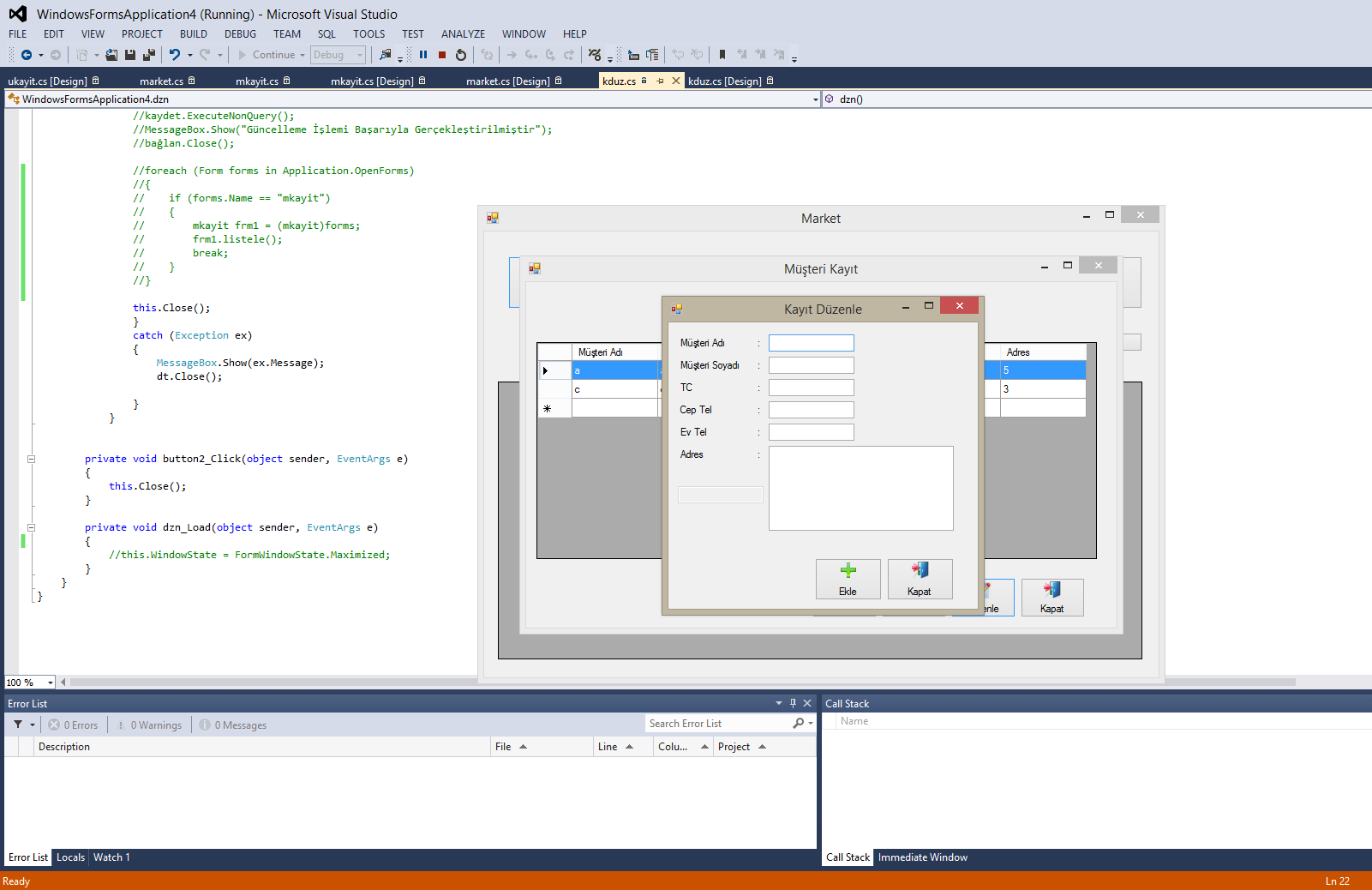Click the Visual Studio logo icon
Screen dimensions: 1372x890
(17, 14)
